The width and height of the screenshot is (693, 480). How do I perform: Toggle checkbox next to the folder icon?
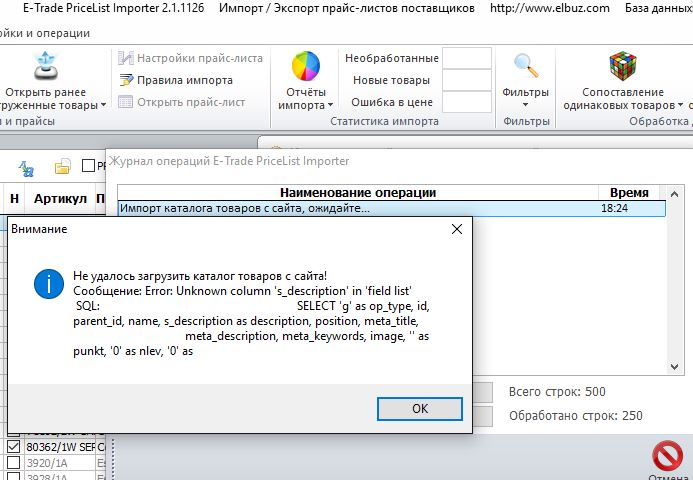pyautogui.click(x=88, y=166)
